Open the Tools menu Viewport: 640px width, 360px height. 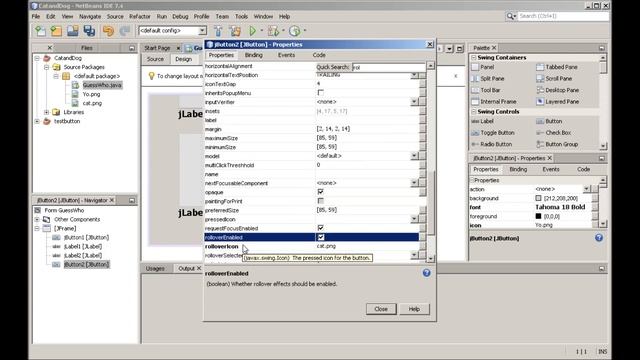point(241,16)
